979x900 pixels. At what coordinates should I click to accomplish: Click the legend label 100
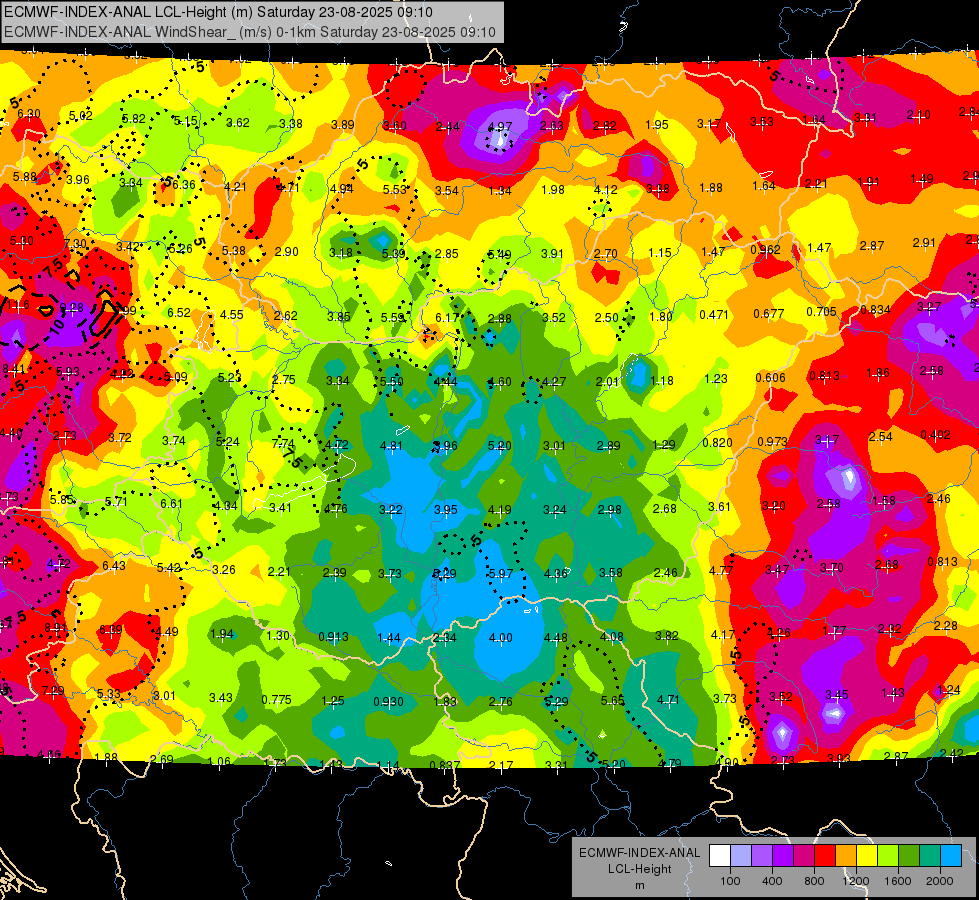tap(730, 881)
